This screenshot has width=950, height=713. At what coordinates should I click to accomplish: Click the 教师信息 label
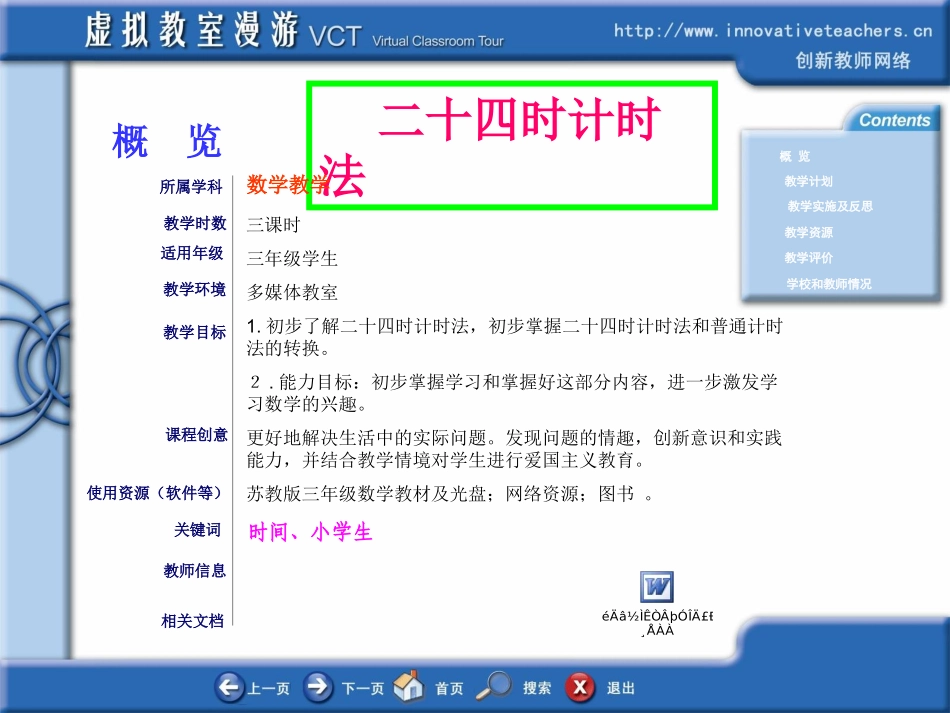point(194,570)
